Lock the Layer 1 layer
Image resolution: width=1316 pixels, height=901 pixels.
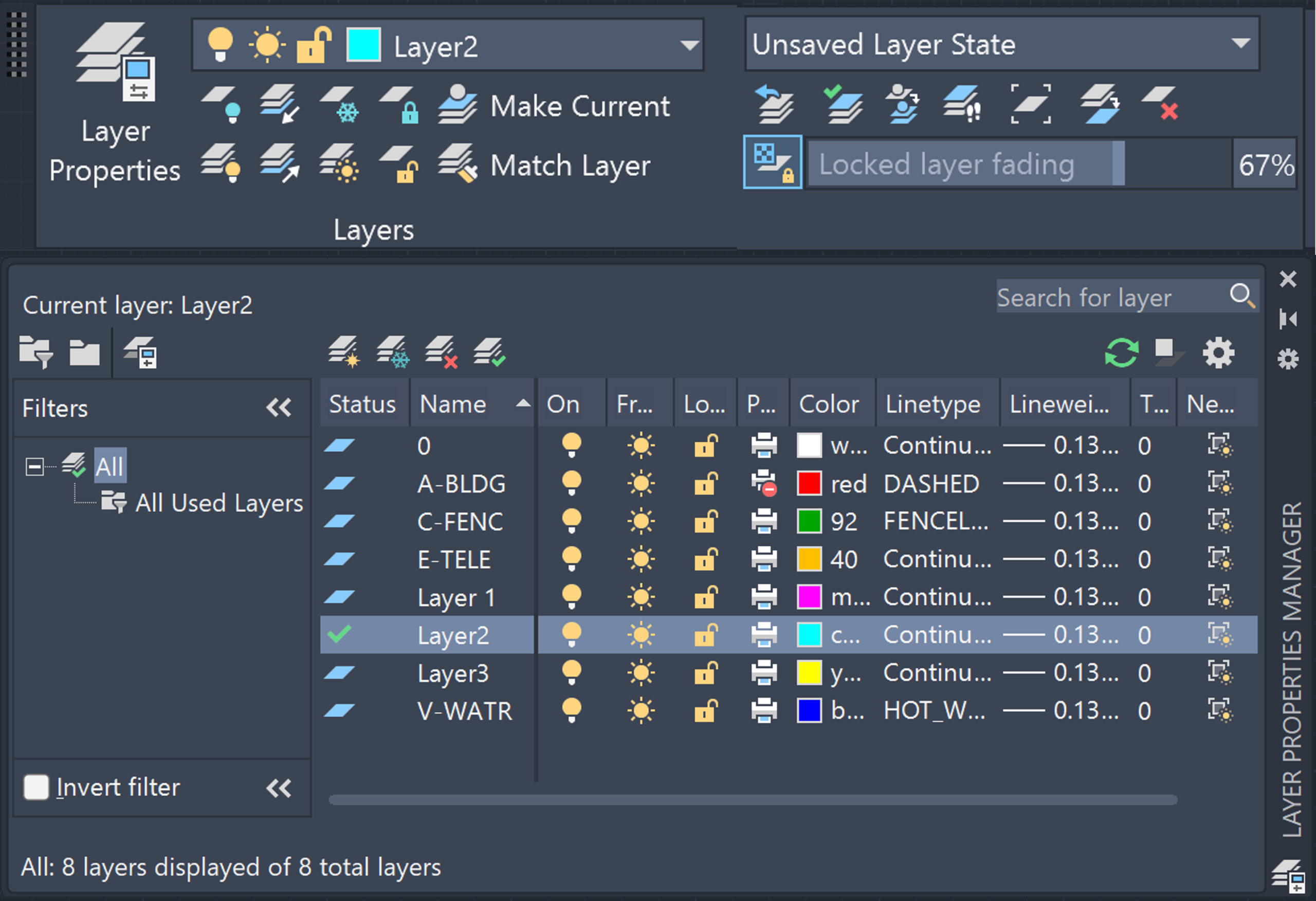coord(704,596)
